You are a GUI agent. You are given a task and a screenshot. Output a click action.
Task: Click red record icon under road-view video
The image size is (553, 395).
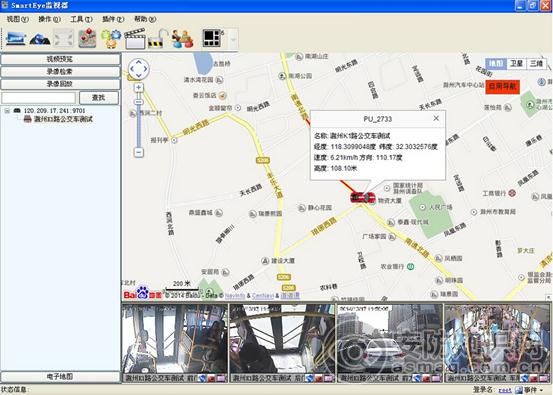[x=426, y=378]
